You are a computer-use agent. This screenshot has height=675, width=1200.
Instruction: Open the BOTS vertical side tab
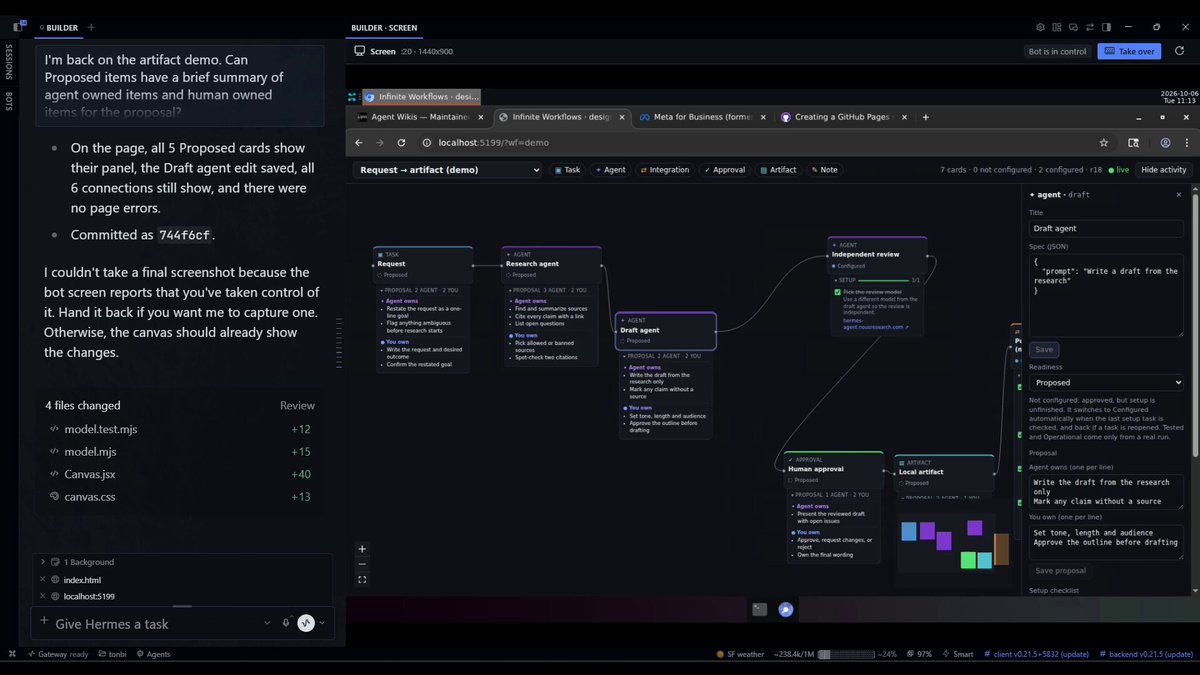point(9,101)
